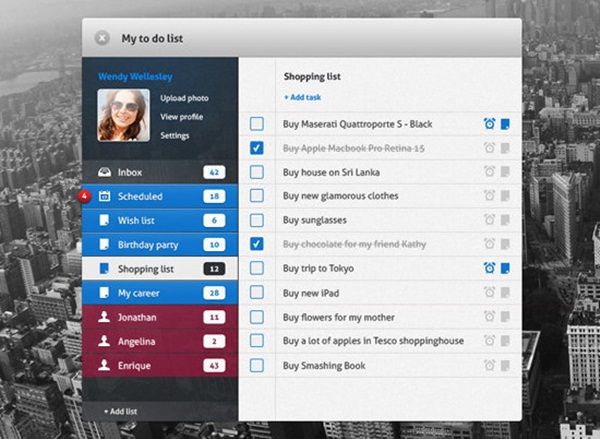Open note for Buy new glamorous clothes
600x439 pixels.
[505, 196]
